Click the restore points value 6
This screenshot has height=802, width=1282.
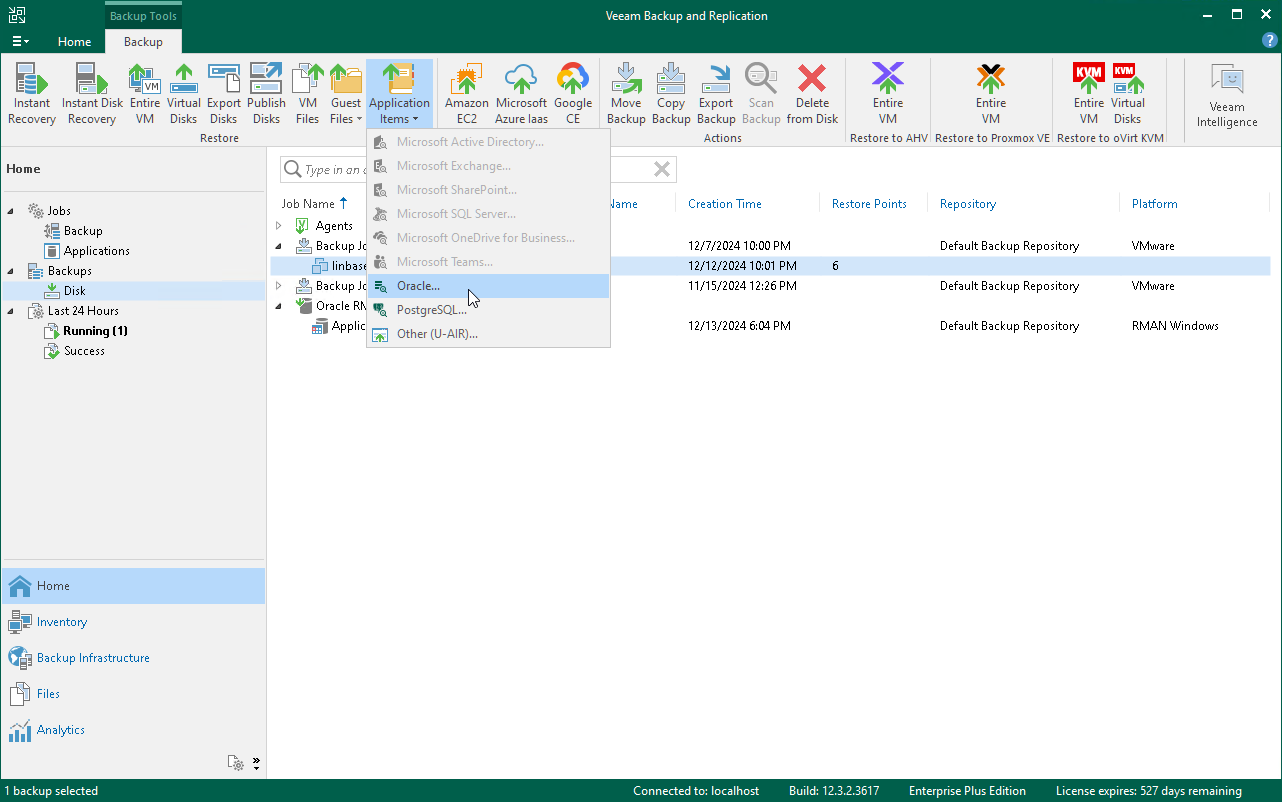point(835,266)
